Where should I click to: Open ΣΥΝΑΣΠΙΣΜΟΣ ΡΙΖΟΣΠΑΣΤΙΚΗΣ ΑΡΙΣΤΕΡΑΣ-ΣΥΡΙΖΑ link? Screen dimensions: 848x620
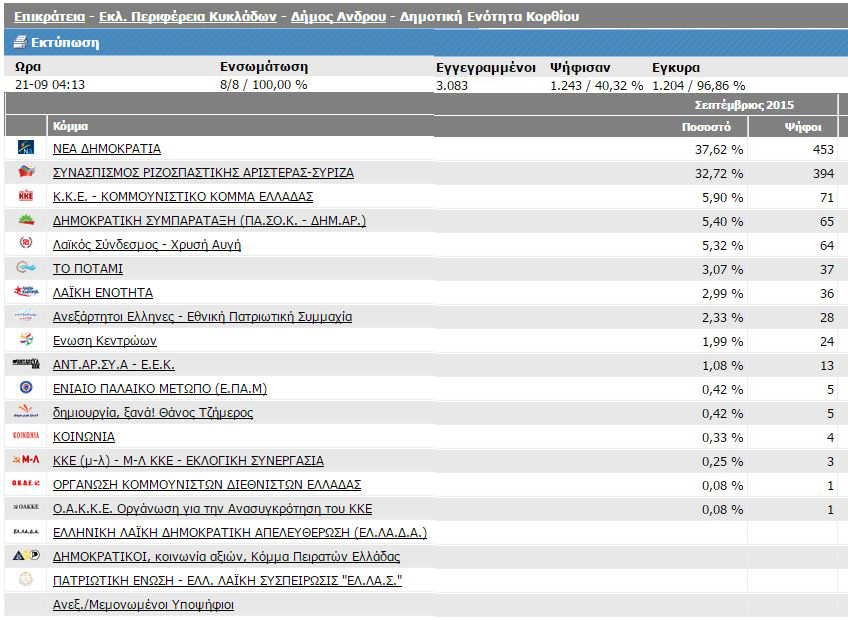point(203,173)
